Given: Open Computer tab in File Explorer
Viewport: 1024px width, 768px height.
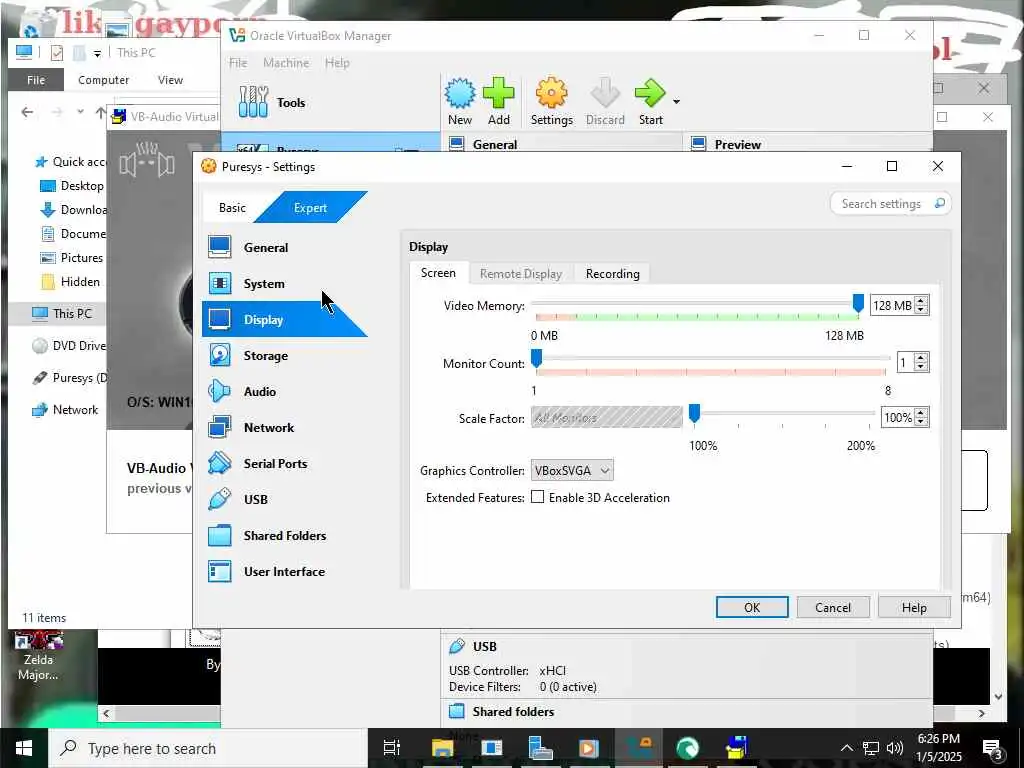Looking at the screenshot, I should coord(103,80).
